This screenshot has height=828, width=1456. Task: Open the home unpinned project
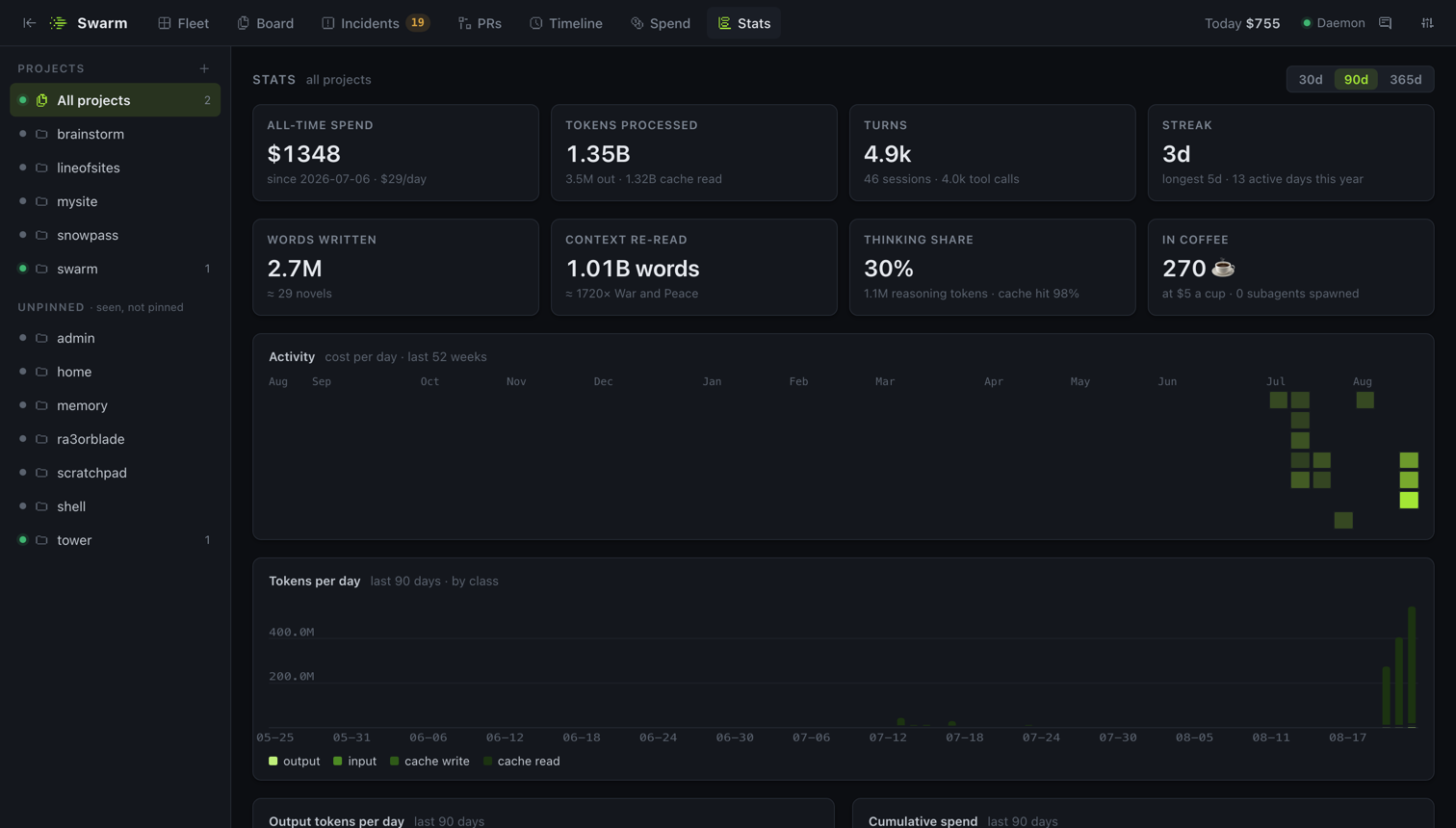(116, 372)
